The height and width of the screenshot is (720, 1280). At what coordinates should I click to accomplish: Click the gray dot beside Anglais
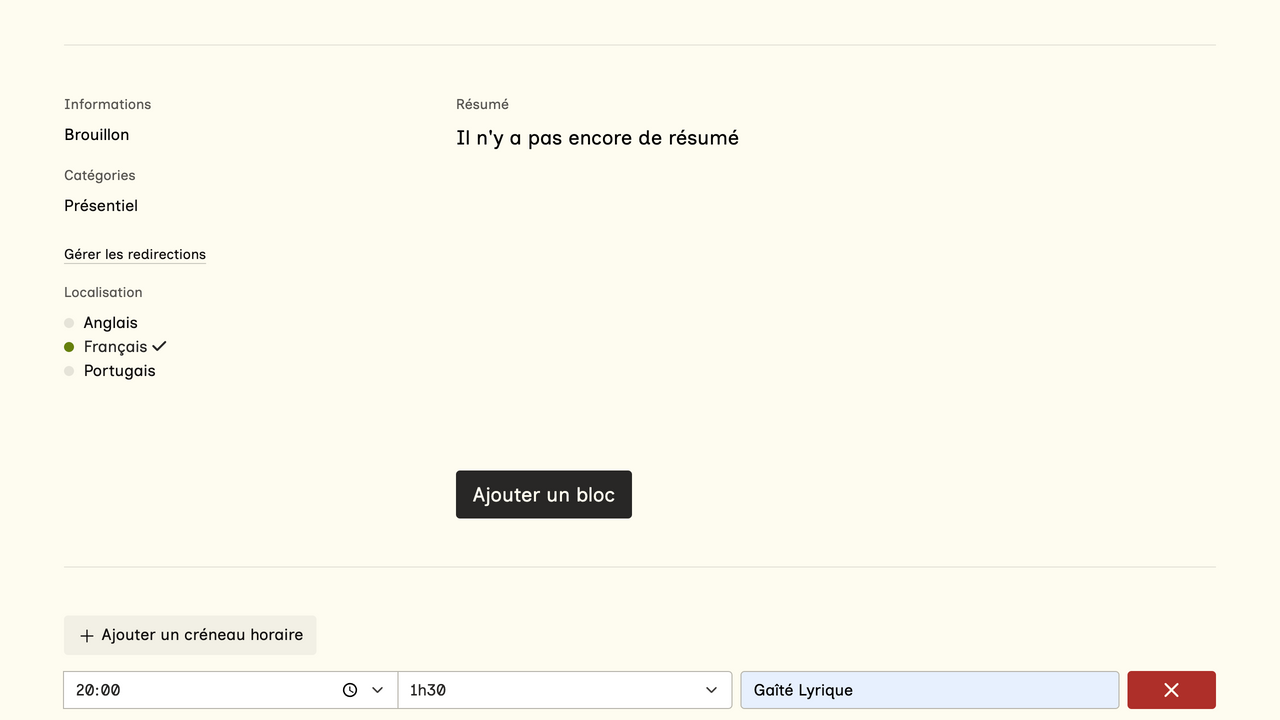[69, 323]
